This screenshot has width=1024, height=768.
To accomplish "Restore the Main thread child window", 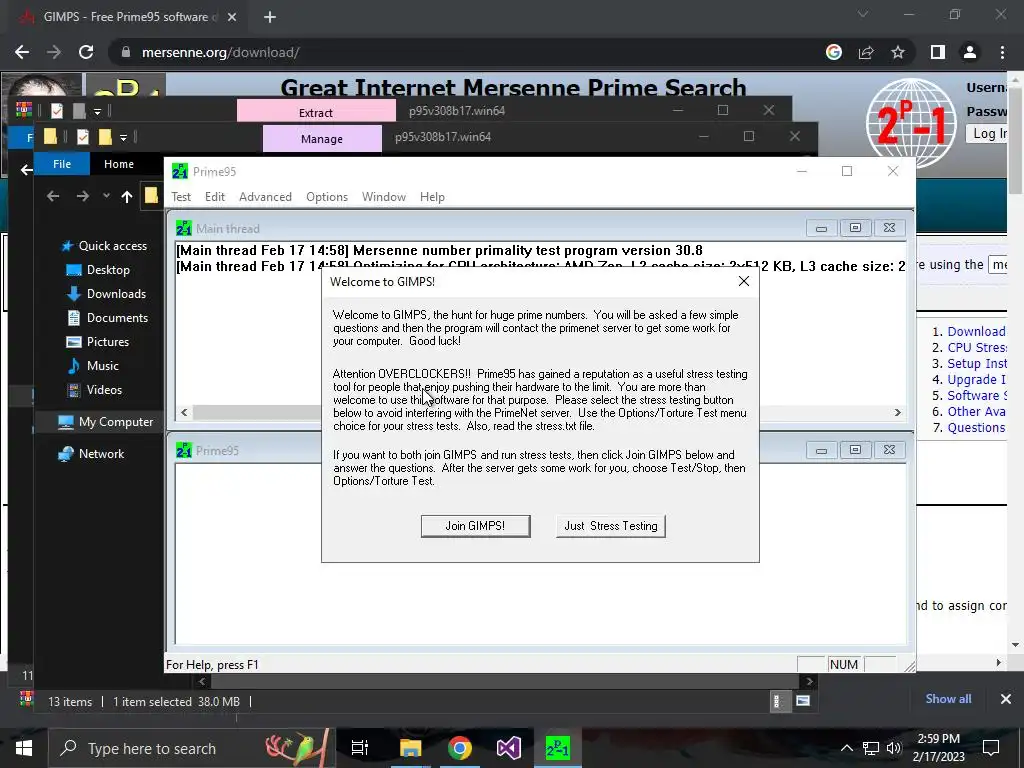I will [856, 228].
